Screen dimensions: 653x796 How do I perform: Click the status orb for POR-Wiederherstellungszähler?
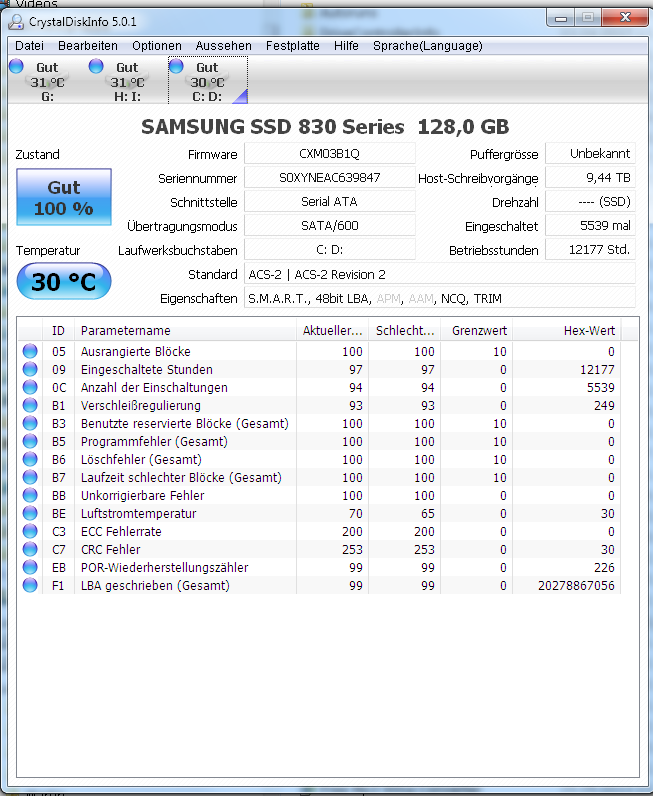(x=30, y=567)
